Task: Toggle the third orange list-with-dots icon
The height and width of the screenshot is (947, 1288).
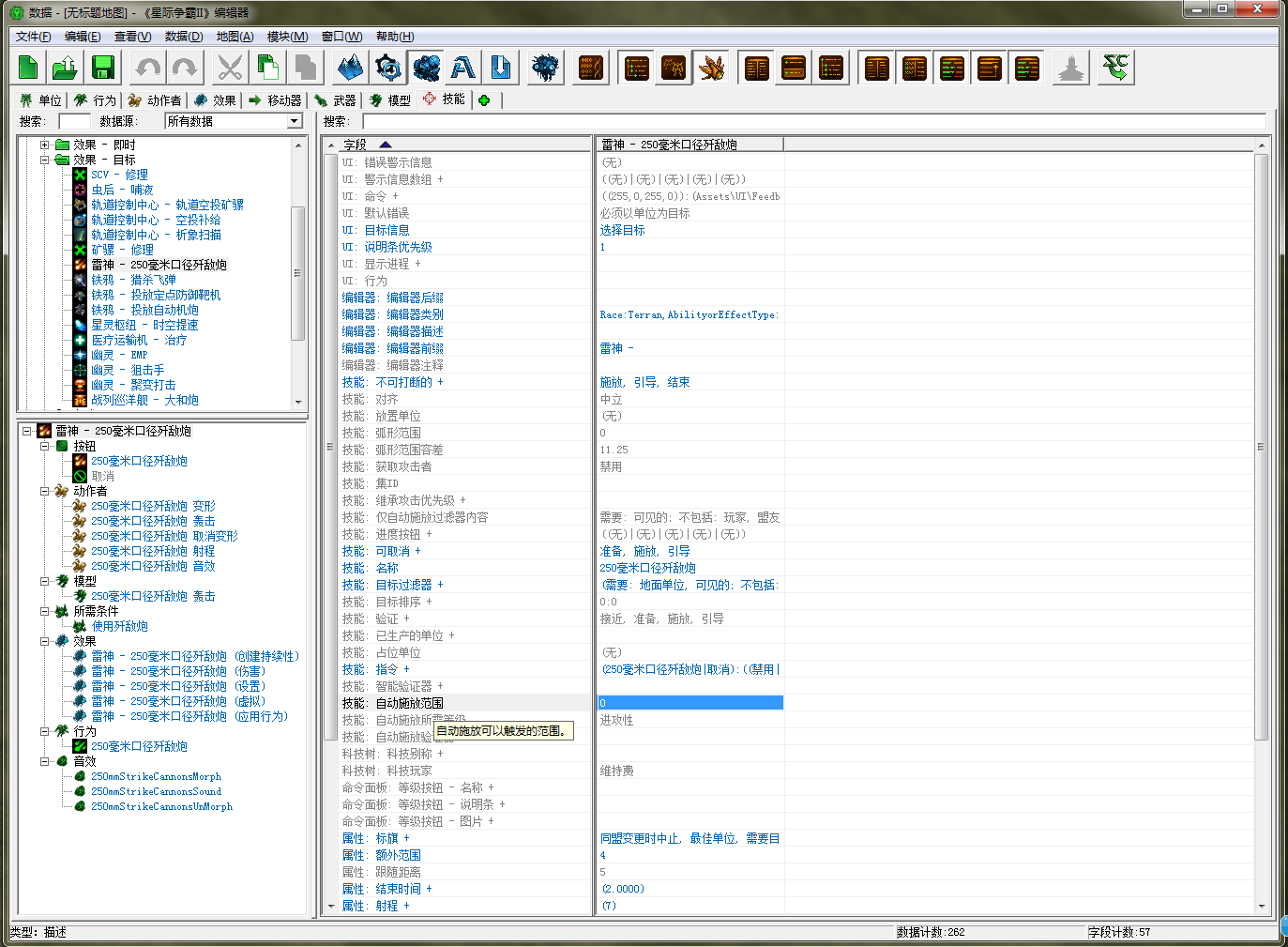Action: coord(831,68)
